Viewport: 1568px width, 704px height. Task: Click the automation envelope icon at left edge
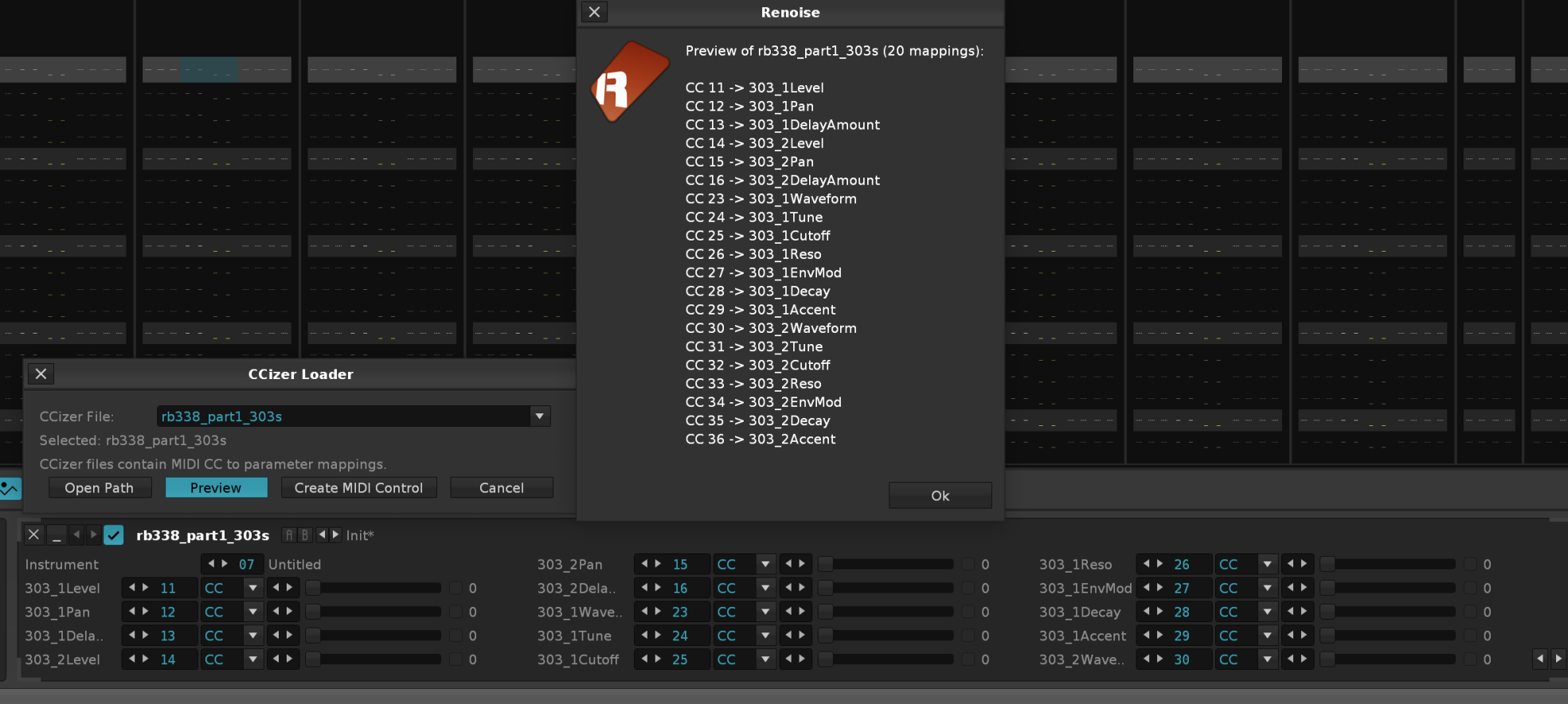pos(10,488)
